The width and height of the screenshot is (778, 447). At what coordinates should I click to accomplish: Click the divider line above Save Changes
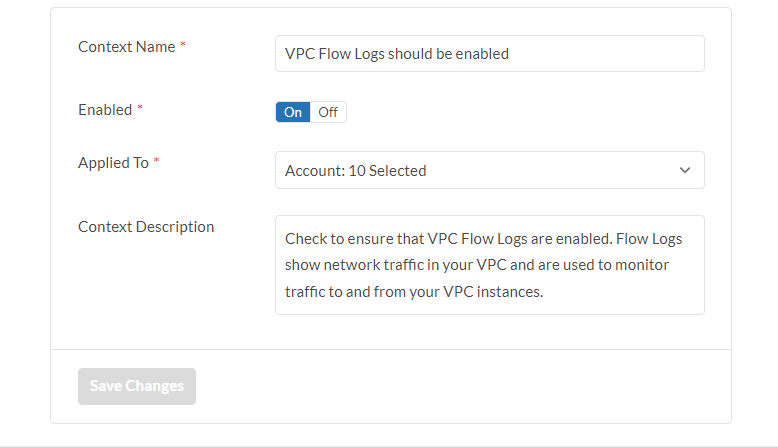[x=391, y=349]
